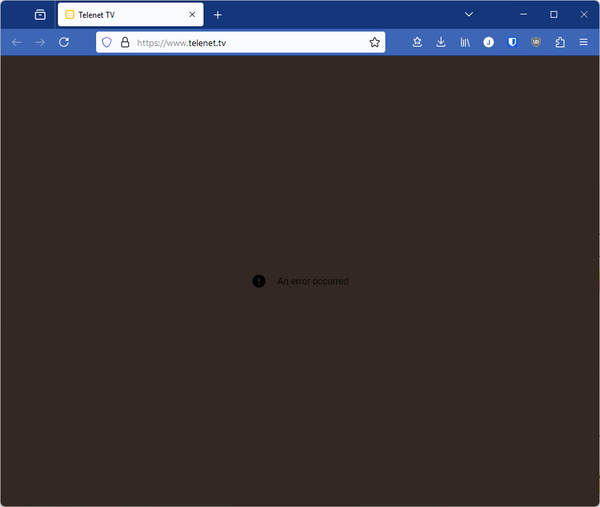The width and height of the screenshot is (600, 507).
Task: Open the Library toolbar button
Action: tap(465, 42)
